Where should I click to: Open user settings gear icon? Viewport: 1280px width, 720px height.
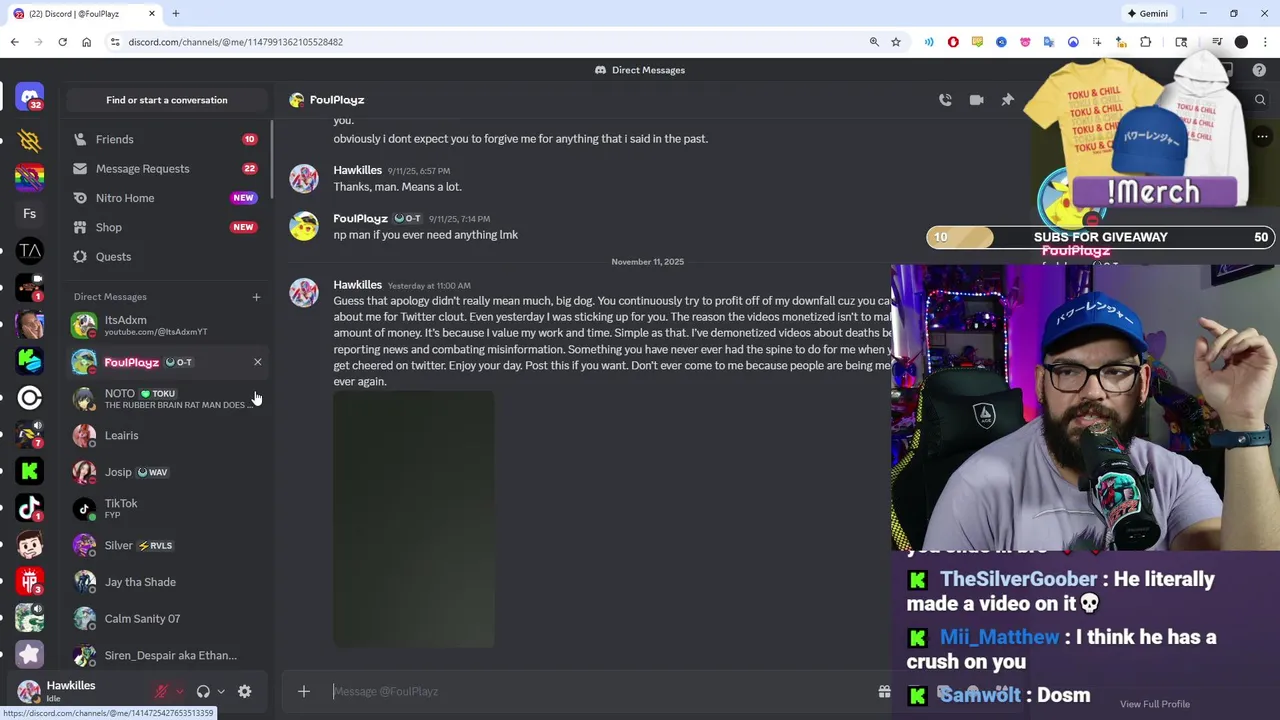tap(244, 691)
